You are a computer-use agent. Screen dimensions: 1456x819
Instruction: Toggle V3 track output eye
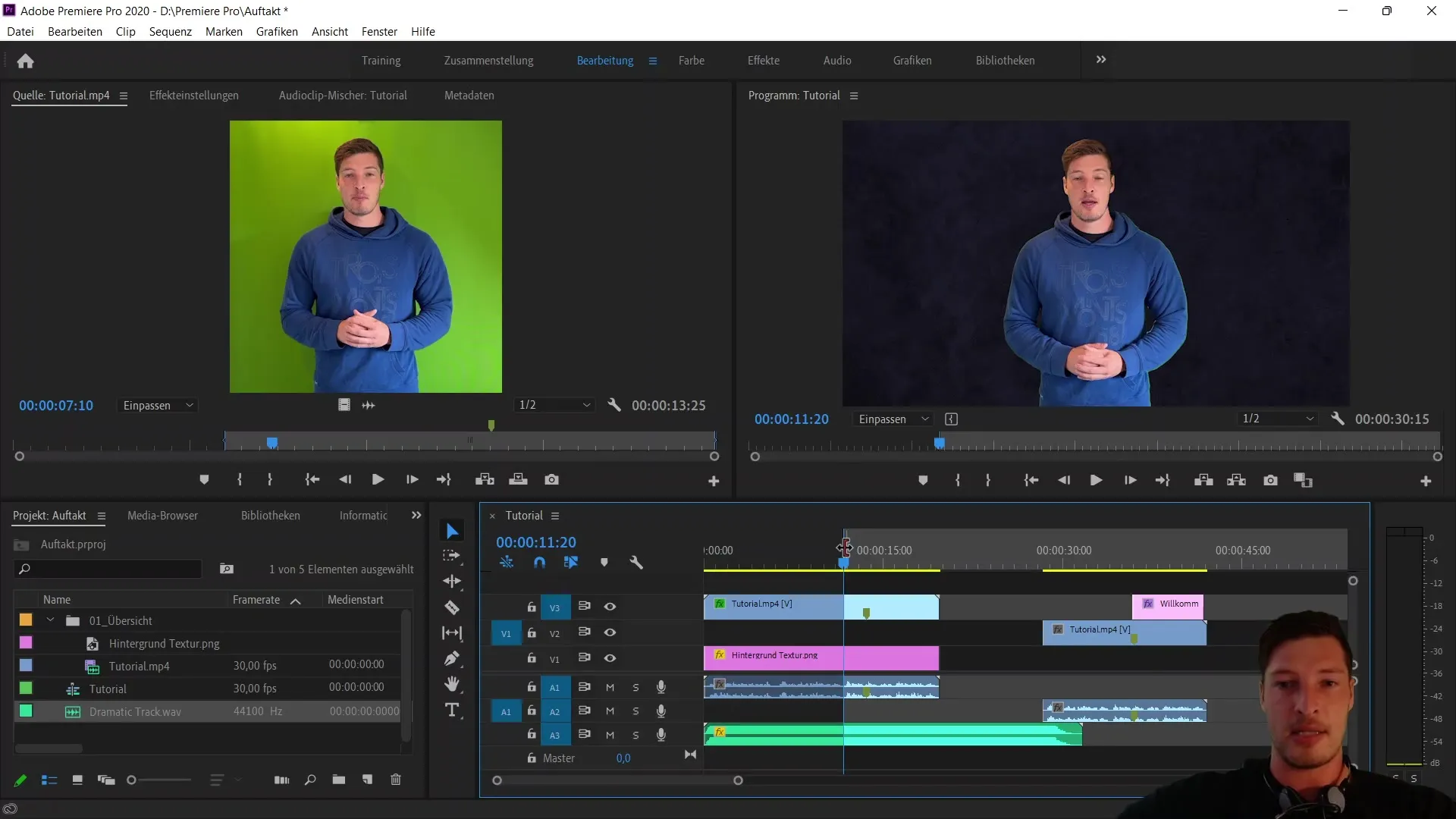point(610,607)
